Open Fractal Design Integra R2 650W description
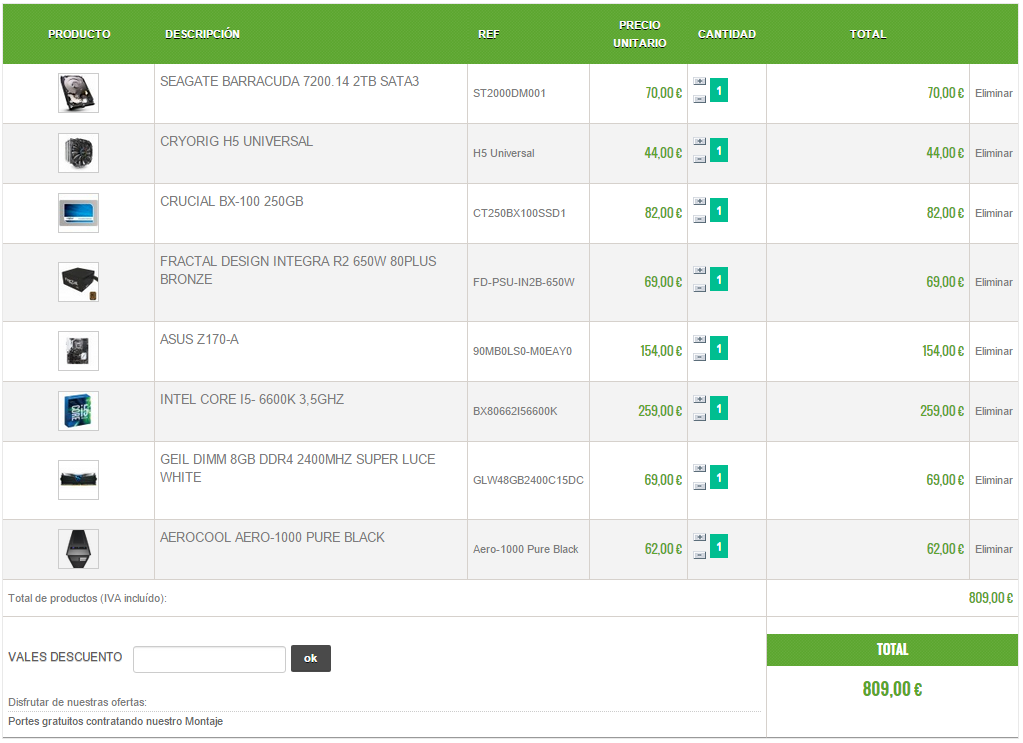1023x743 pixels. tap(298, 271)
